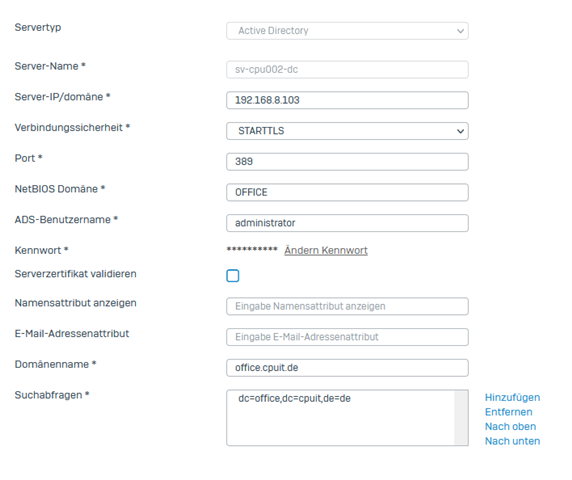Click the Ändern Kennwort link

tap(326, 250)
